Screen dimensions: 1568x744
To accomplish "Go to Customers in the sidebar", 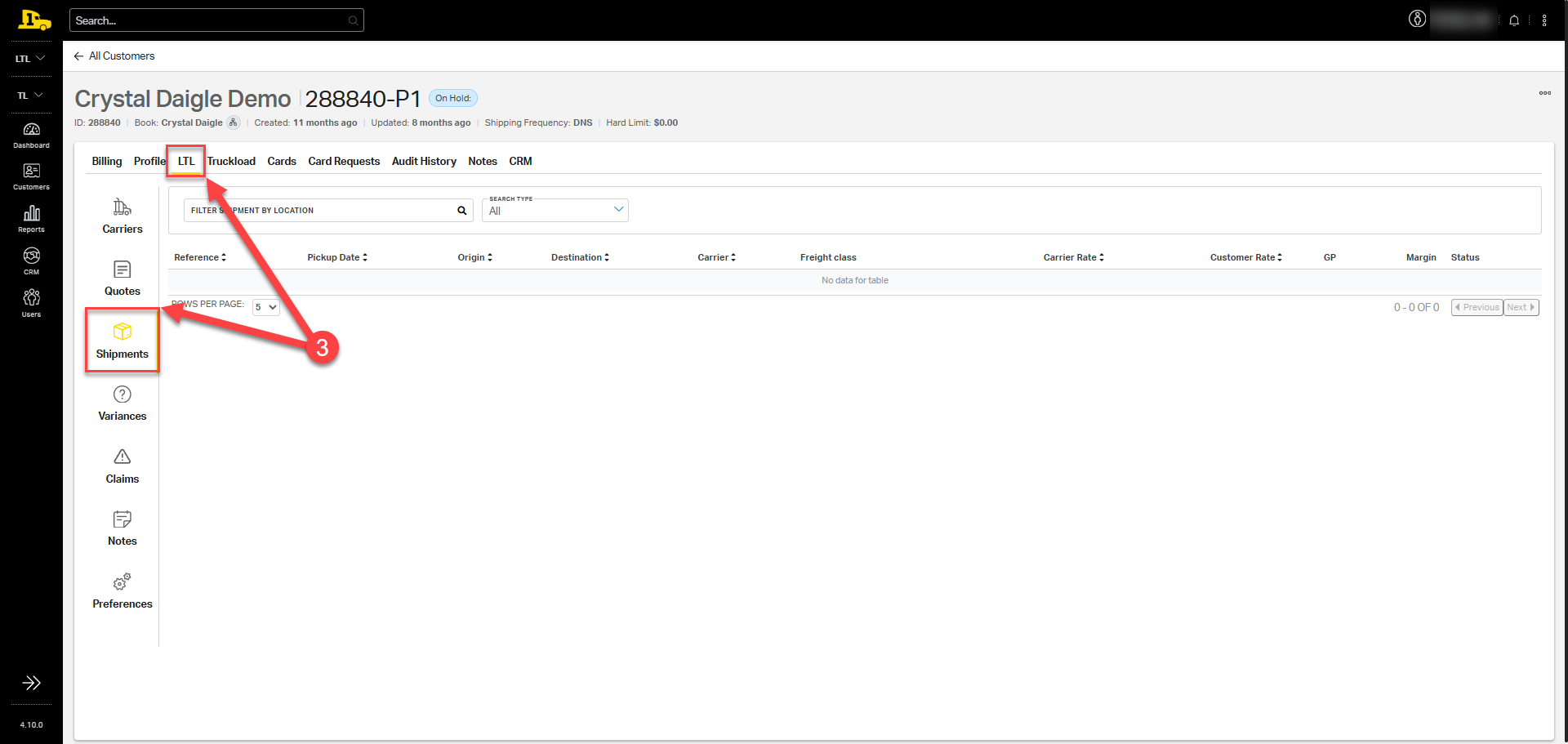I will (x=31, y=176).
